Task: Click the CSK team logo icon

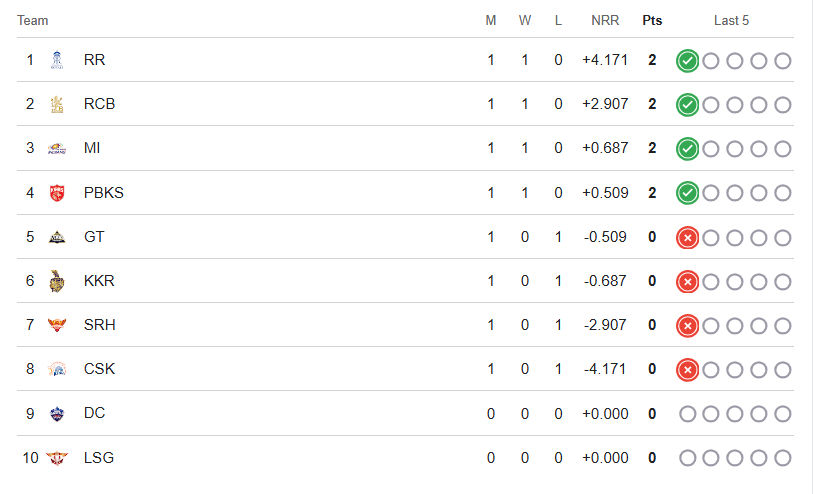Action: [57, 369]
